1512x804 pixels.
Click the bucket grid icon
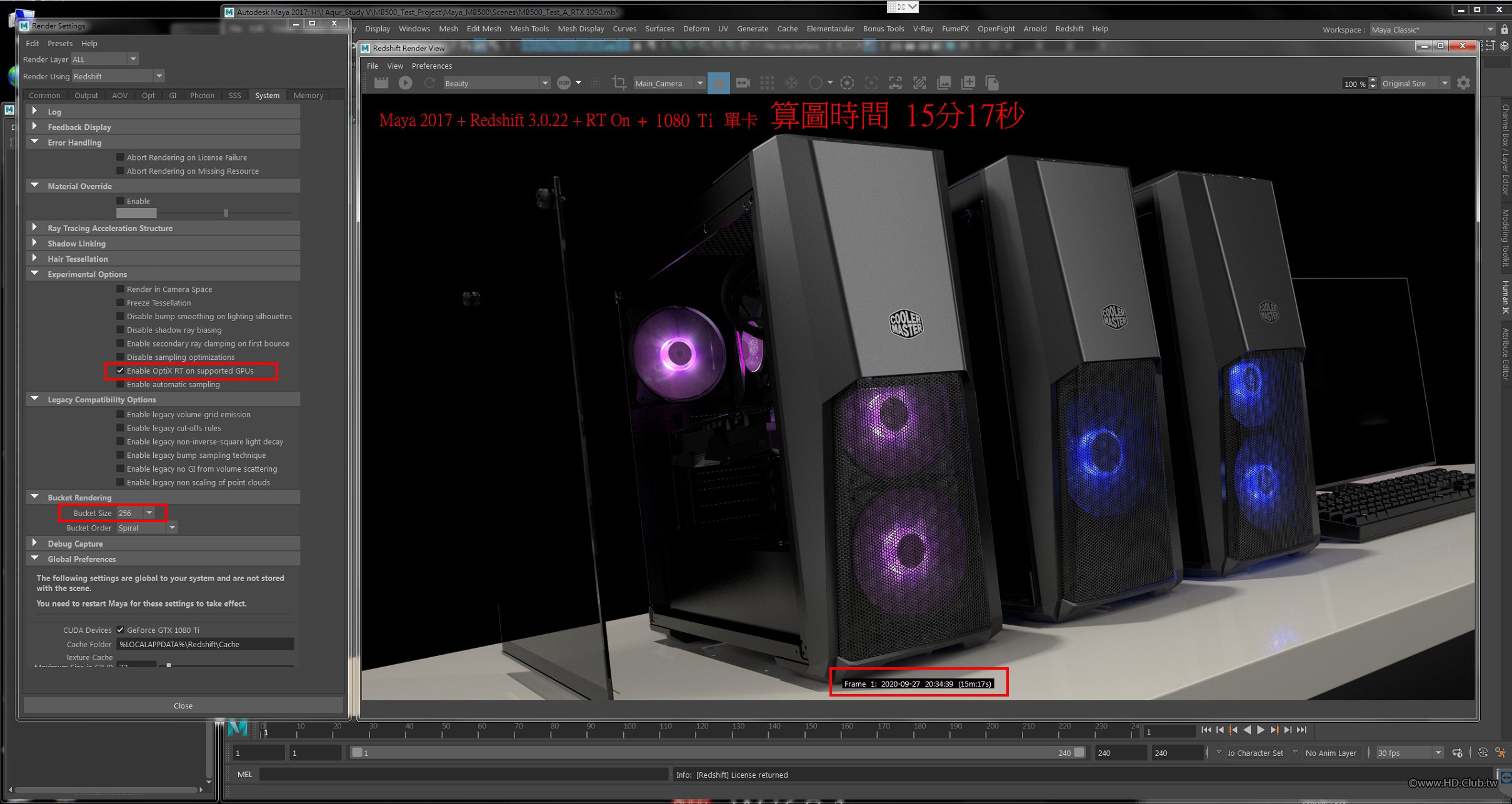pyautogui.click(x=767, y=83)
